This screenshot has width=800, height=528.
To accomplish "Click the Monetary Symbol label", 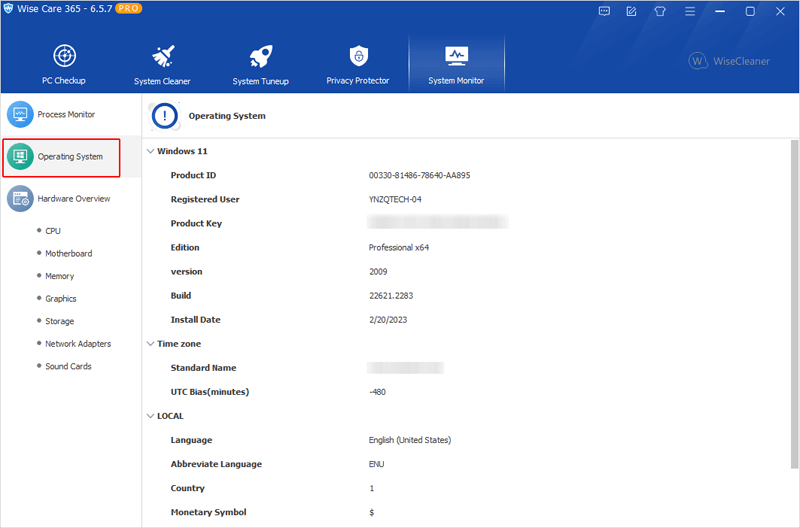I will click(x=209, y=512).
